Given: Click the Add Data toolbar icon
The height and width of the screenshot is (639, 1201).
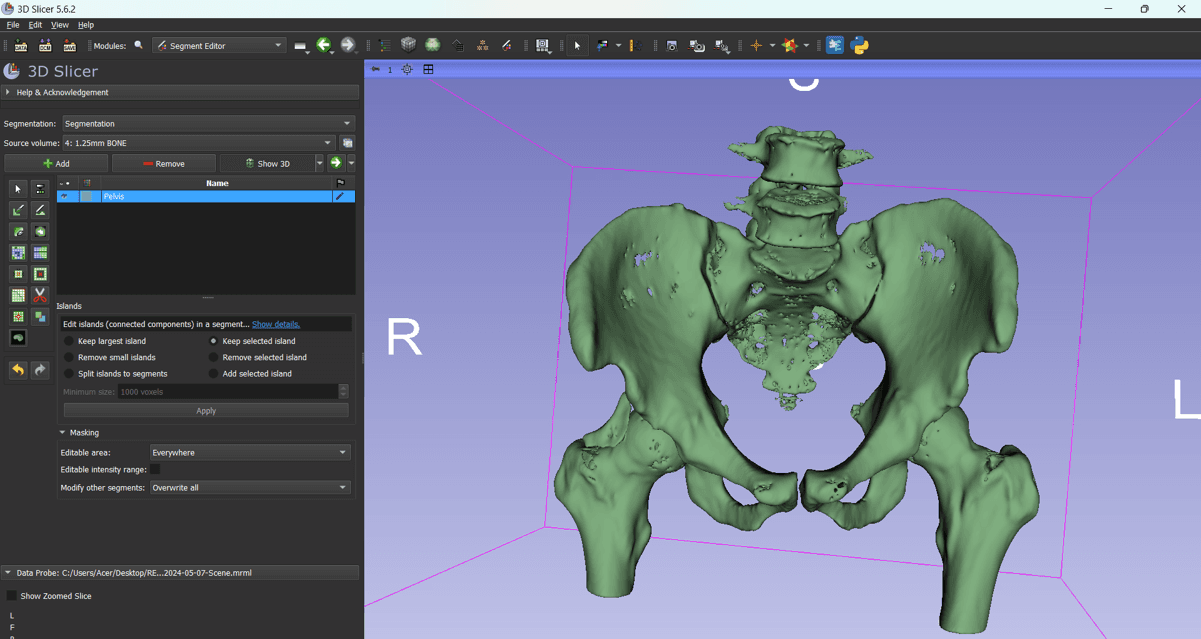Looking at the screenshot, I should 21,45.
